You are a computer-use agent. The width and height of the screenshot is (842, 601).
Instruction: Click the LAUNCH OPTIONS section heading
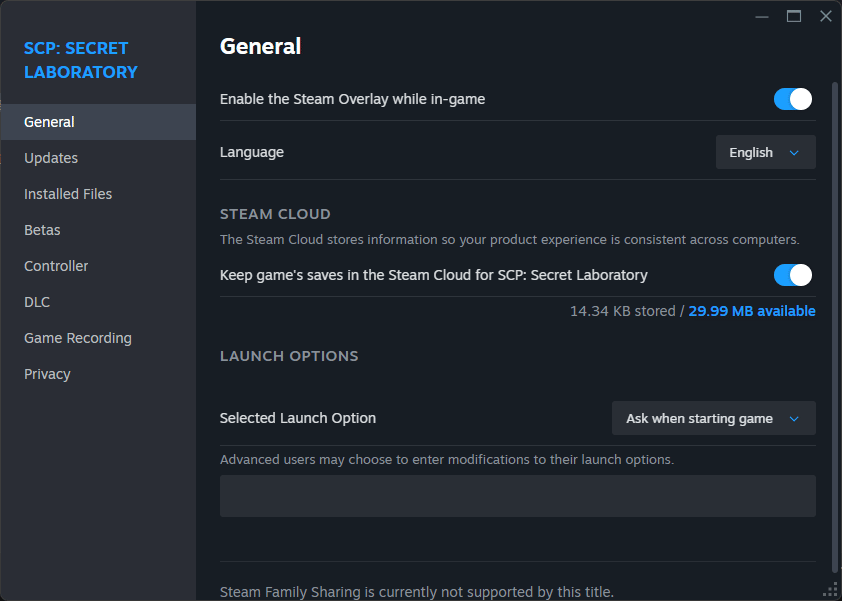pyautogui.click(x=289, y=356)
